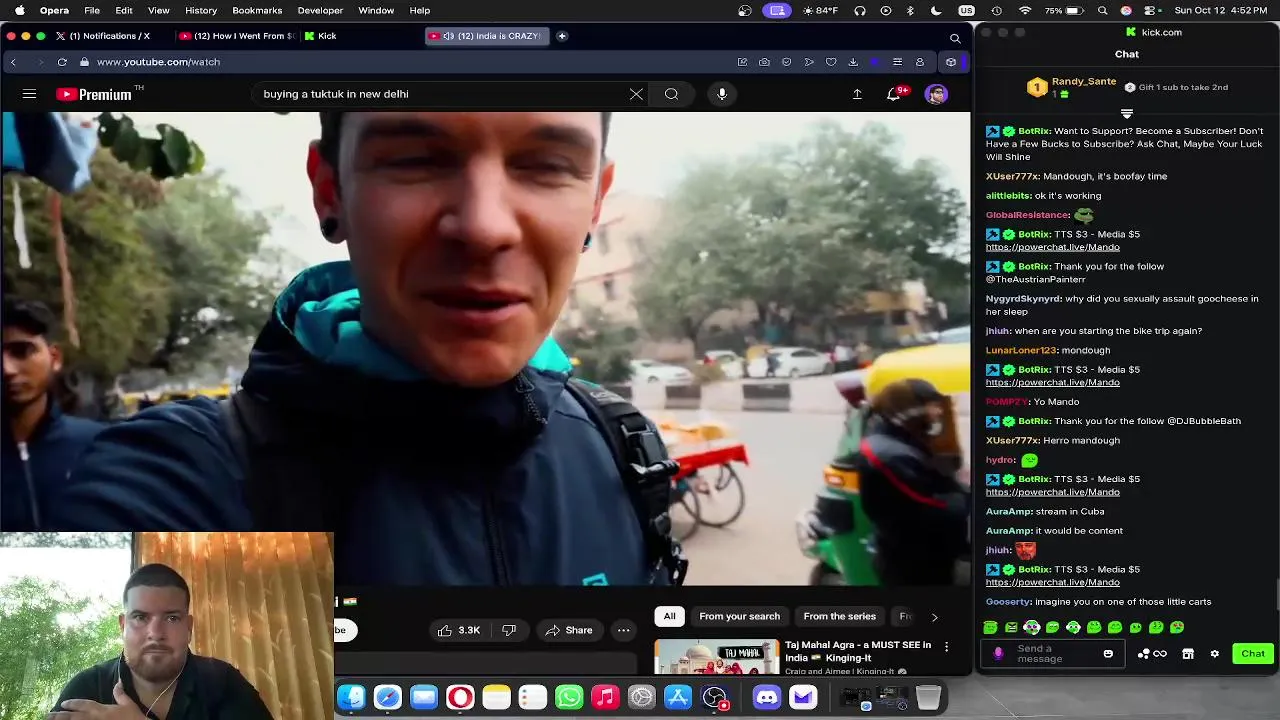The width and height of the screenshot is (1280, 720).
Task: Open options menu for Taj Mahal video
Action: click(946, 647)
